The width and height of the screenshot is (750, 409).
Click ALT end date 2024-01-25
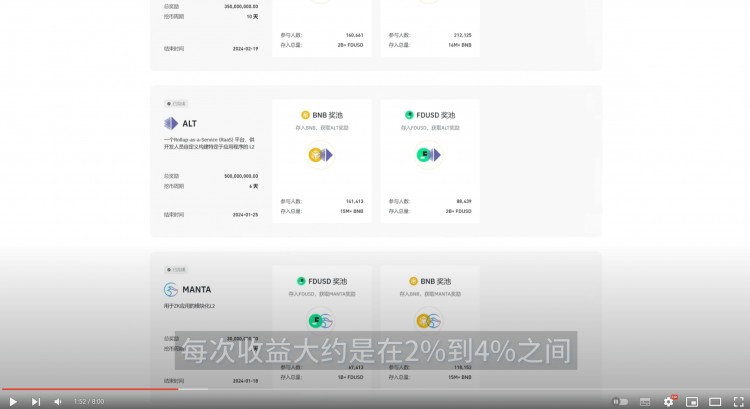pos(245,215)
